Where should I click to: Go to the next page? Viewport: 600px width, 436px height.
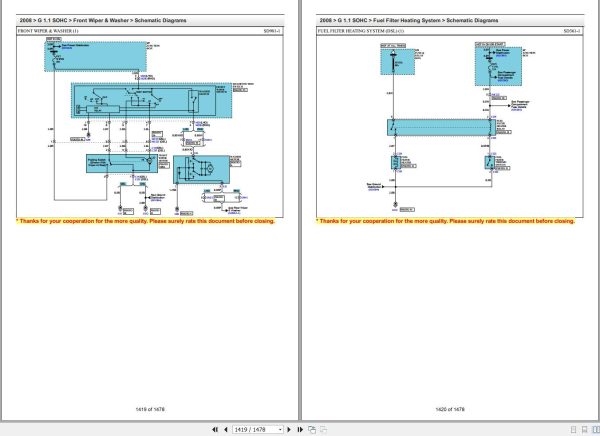[289, 429]
